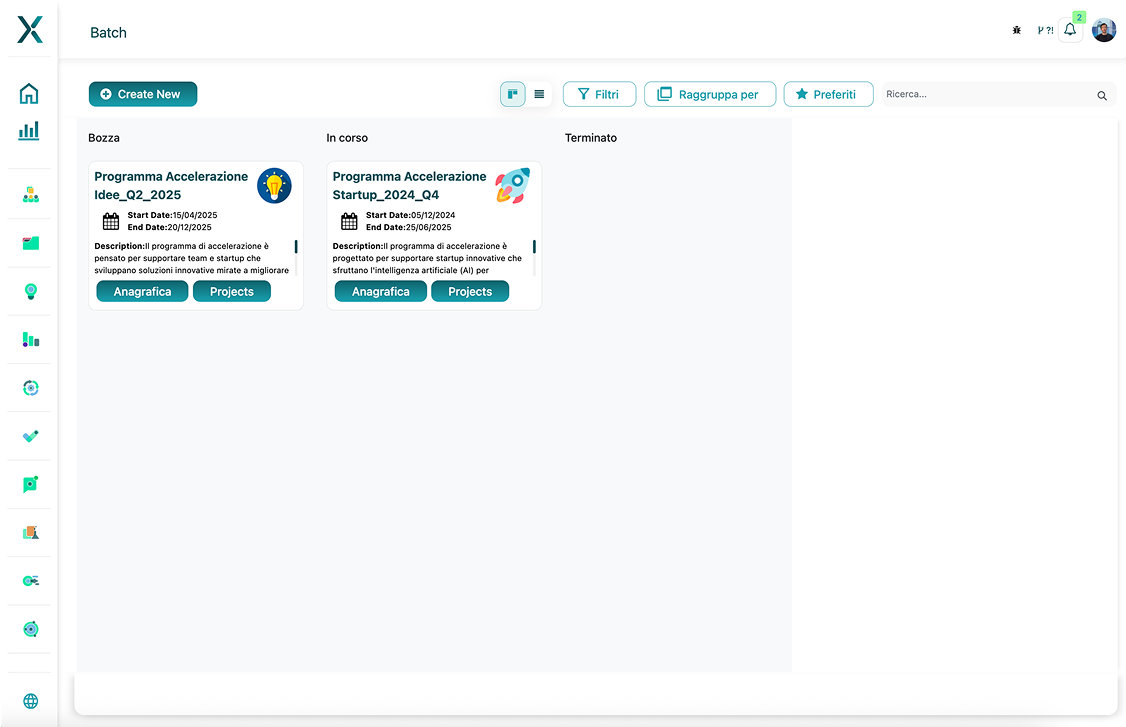The width and height of the screenshot is (1126, 727).
Task: Go to the Home icon in sidebar
Action: (29, 94)
